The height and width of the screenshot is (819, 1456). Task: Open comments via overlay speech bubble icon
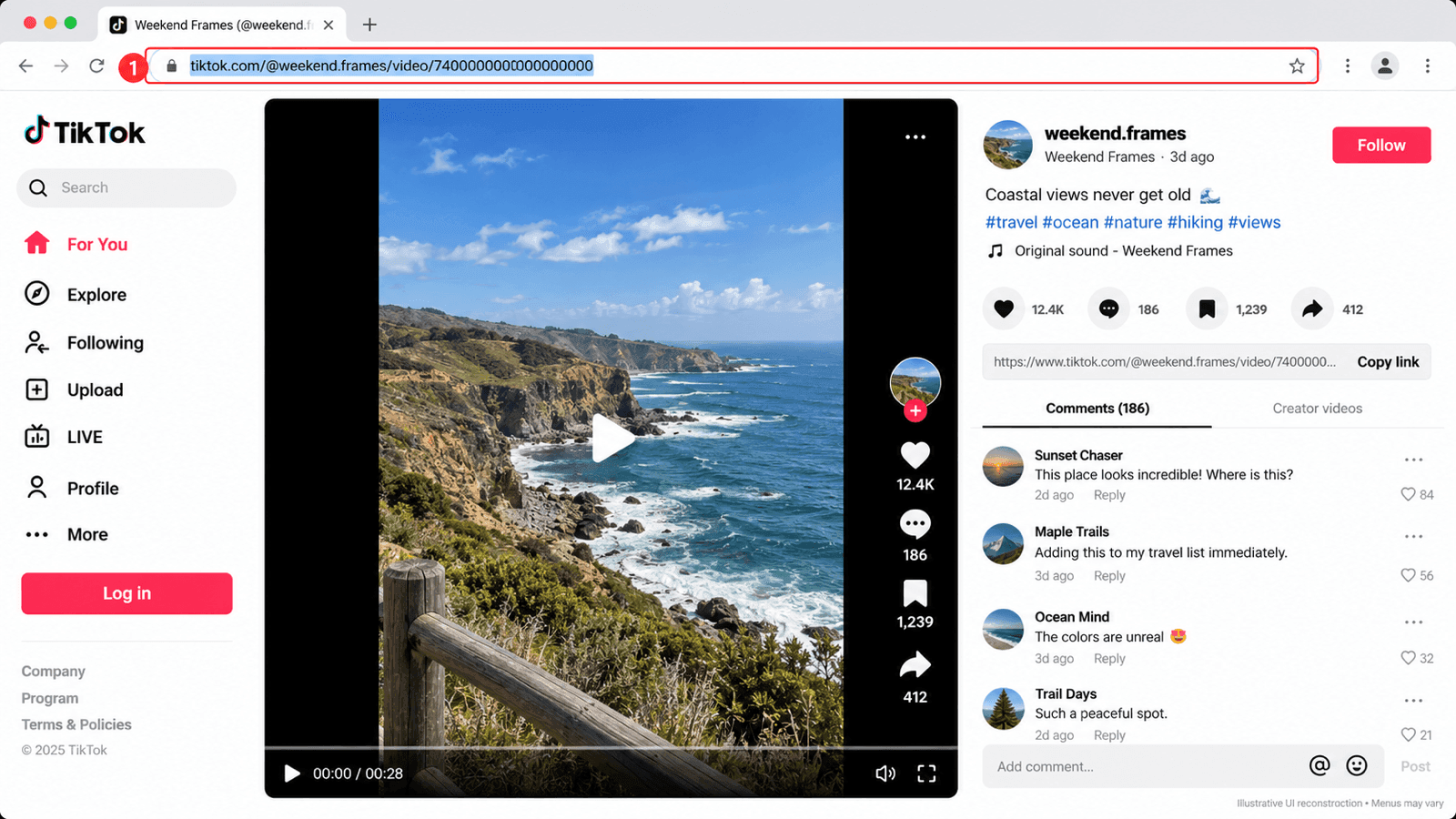[x=915, y=524]
